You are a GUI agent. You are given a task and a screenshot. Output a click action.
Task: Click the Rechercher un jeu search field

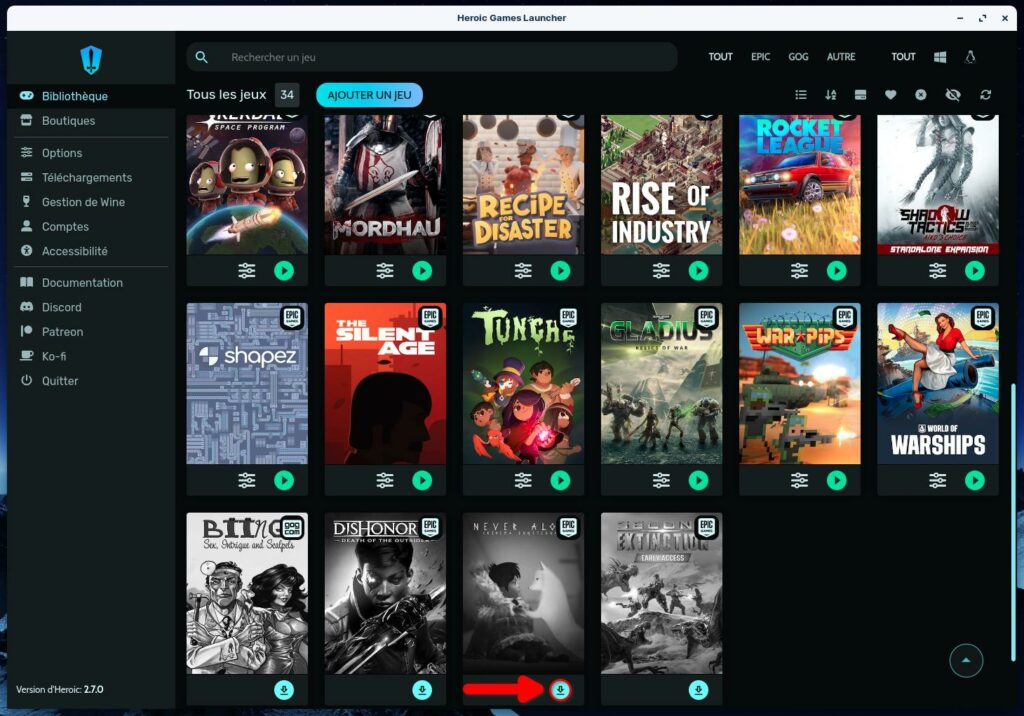[x=440, y=57]
